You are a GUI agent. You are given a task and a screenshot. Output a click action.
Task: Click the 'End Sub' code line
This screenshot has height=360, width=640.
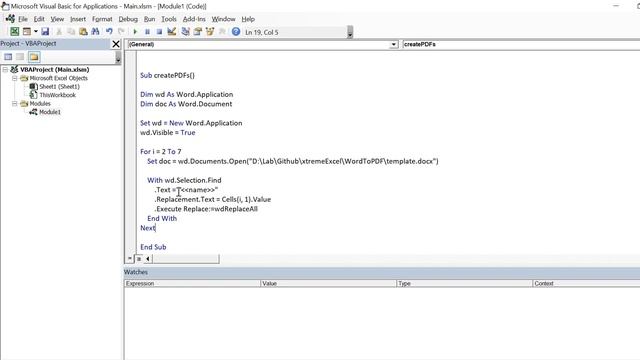(x=153, y=247)
